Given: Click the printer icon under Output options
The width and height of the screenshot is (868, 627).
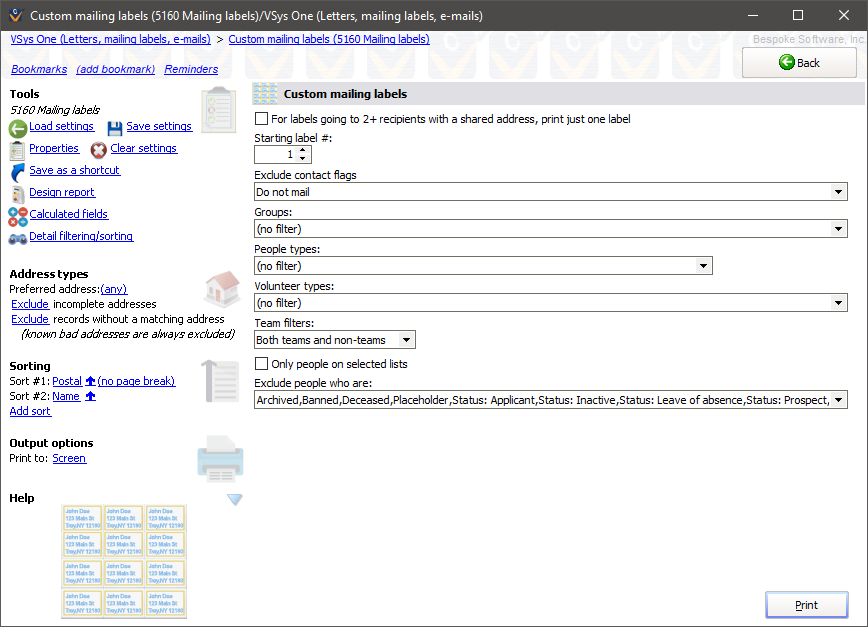Looking at the screenshot, I should (x=220, y=459).
